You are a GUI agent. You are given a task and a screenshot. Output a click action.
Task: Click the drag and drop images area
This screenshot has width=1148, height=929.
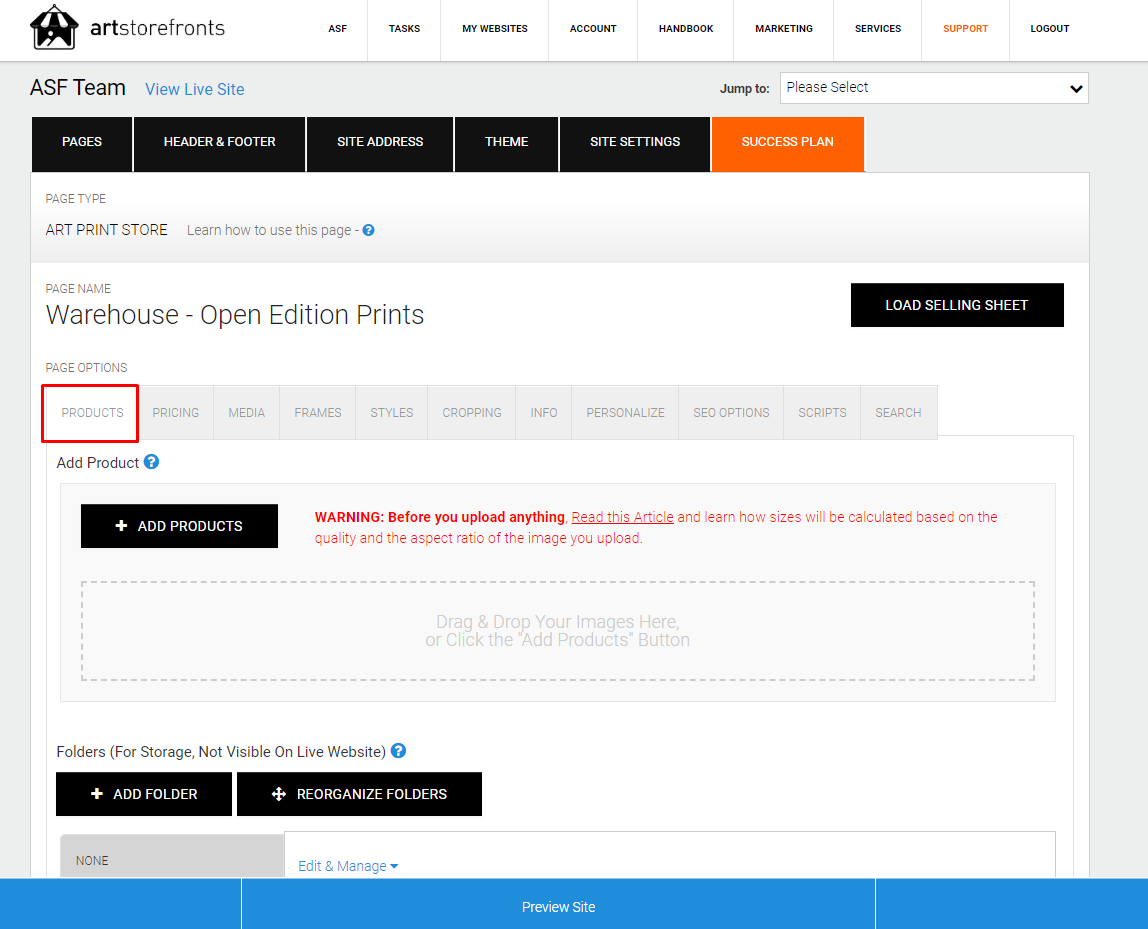point(558,631)
